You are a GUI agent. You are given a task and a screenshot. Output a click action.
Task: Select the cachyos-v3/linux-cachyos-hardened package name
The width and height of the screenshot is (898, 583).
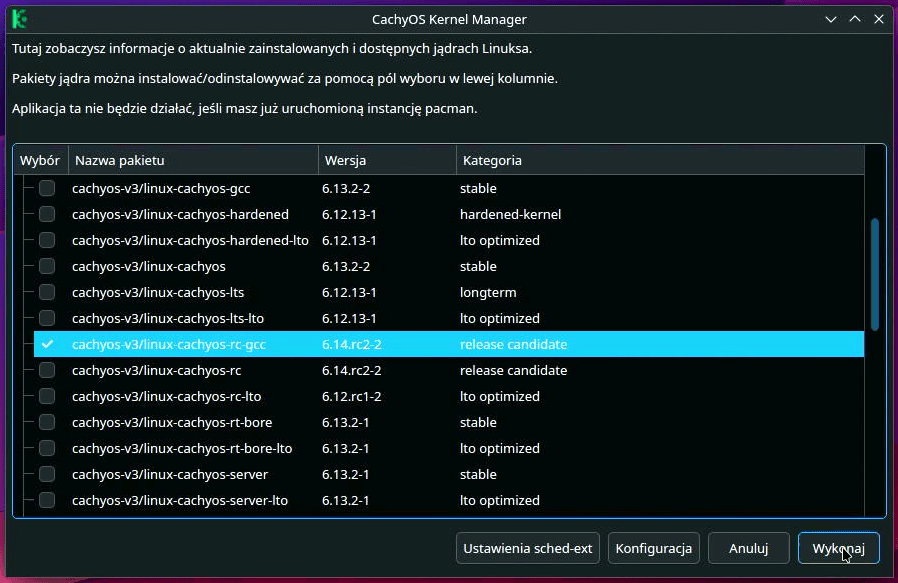(x=180, y=214)
